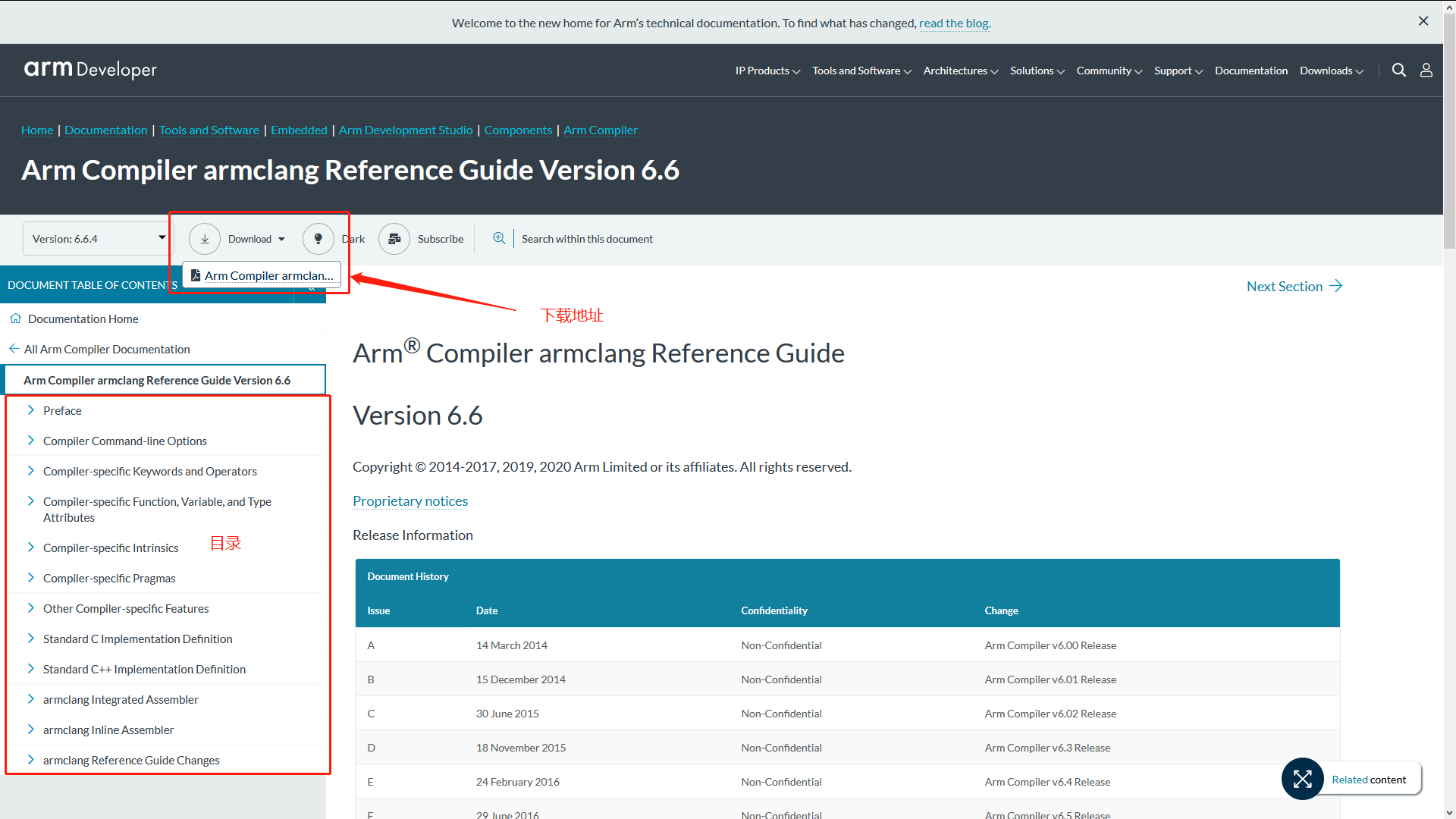
Task: Go to Home breadcrumb
Action: (37, 130)
